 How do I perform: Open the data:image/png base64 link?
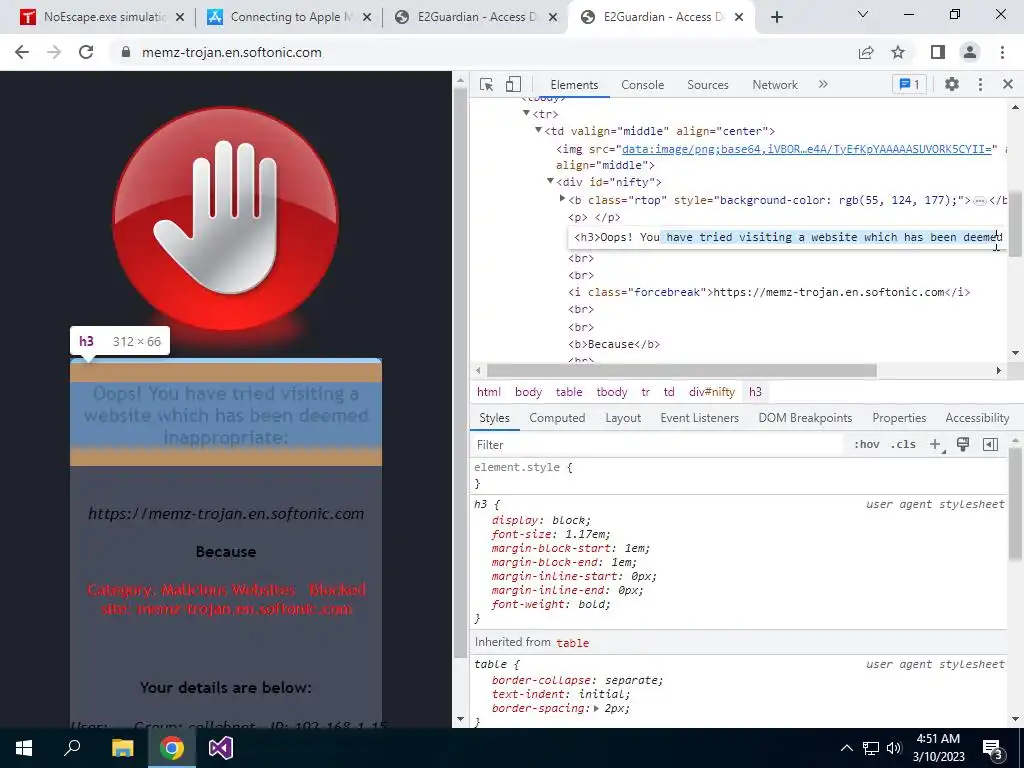pos(807,149)
